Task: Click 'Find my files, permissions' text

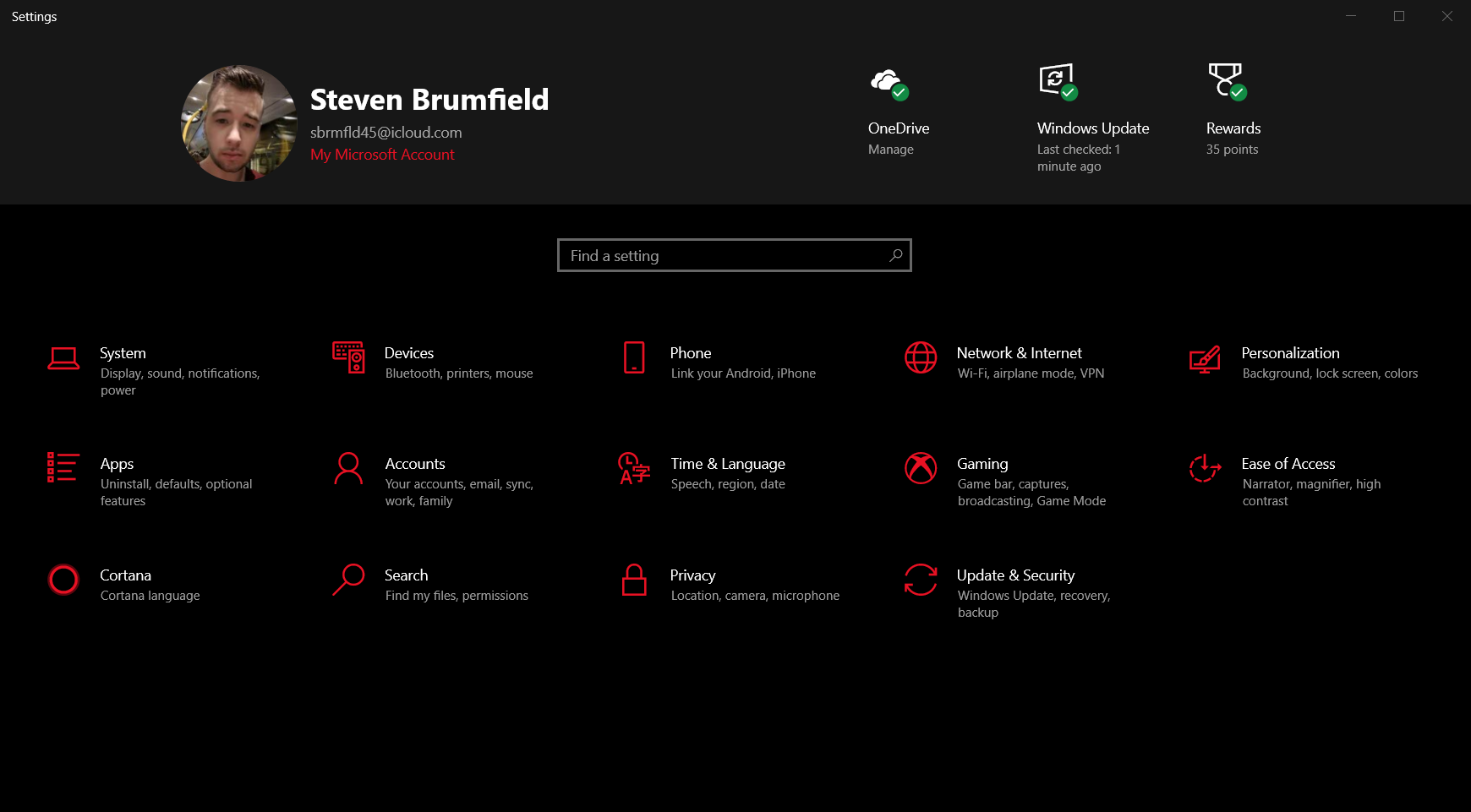Action: coord(457,596)
